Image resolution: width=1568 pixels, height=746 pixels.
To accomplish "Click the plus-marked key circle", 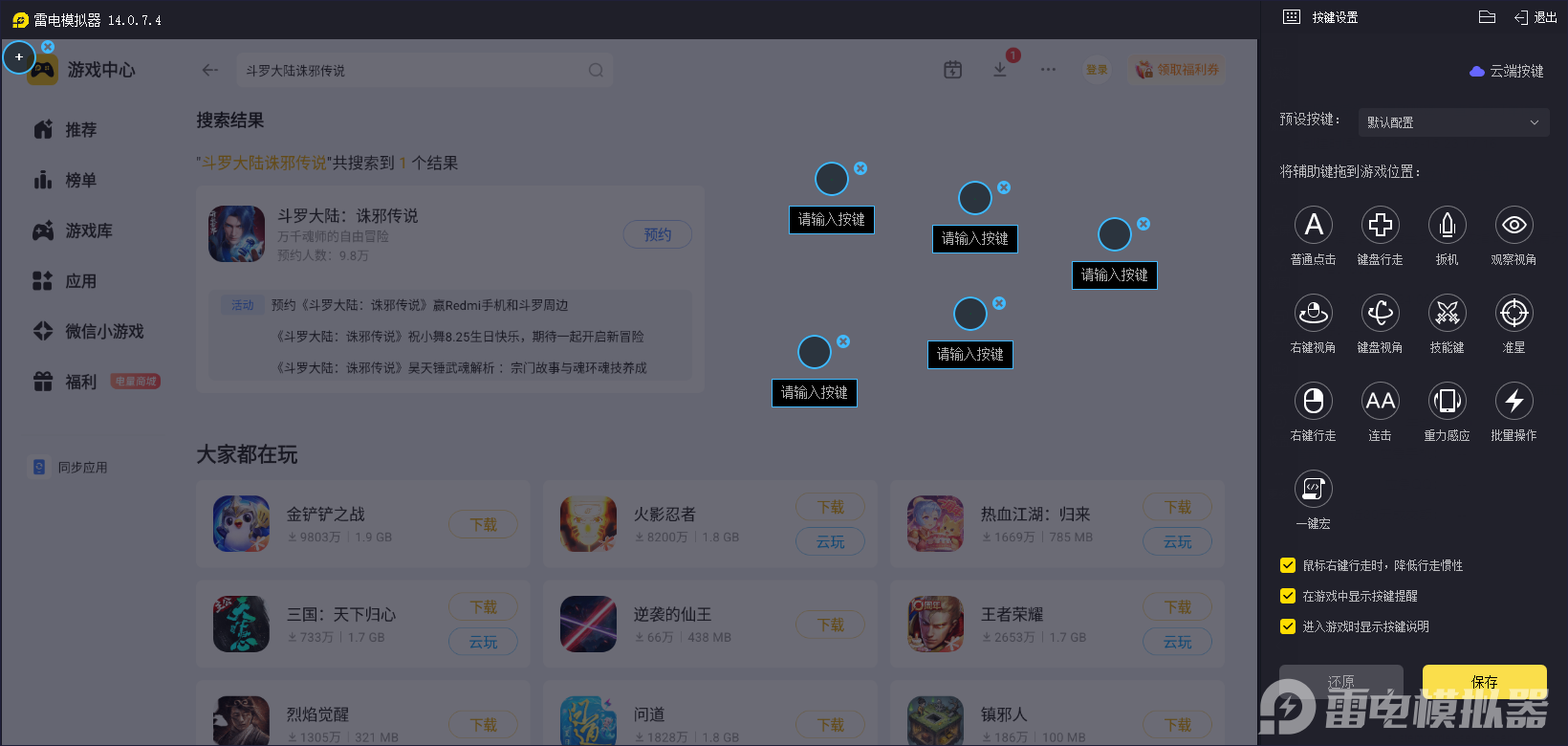I will [19, 57].
